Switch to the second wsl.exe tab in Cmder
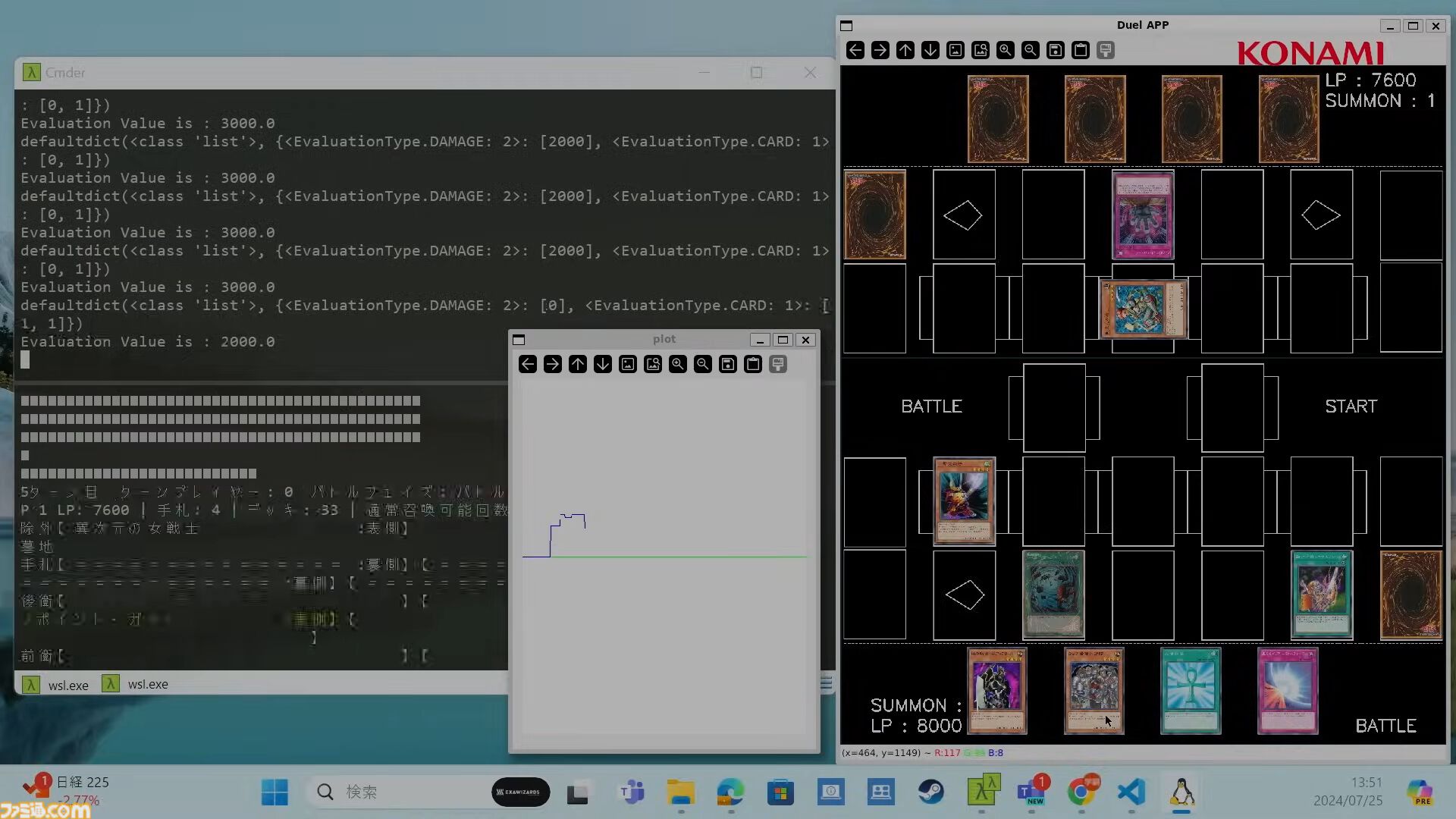The height and width of the screenshot is (819, 1456). click(x=136, y=684)
